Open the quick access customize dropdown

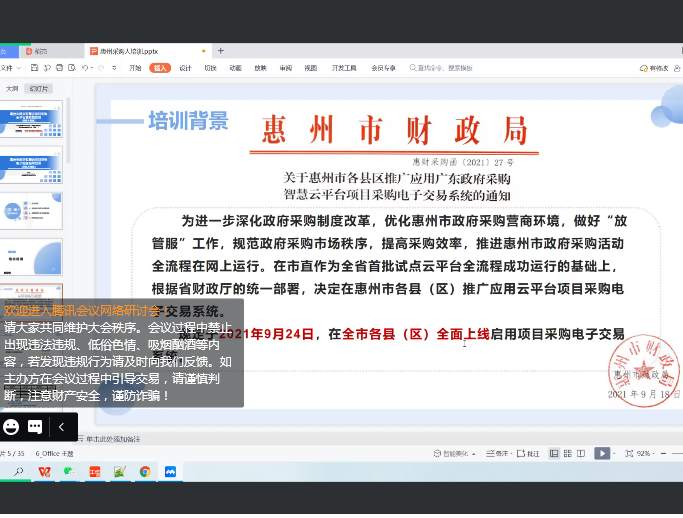click(x=114, y=68)
